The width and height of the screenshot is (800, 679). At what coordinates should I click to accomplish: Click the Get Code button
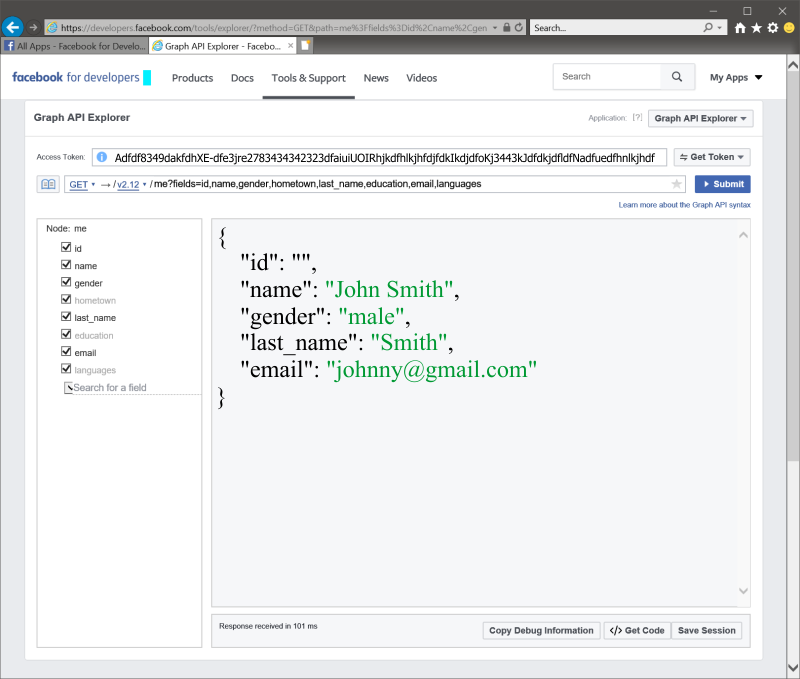click(x=637, y=631)
